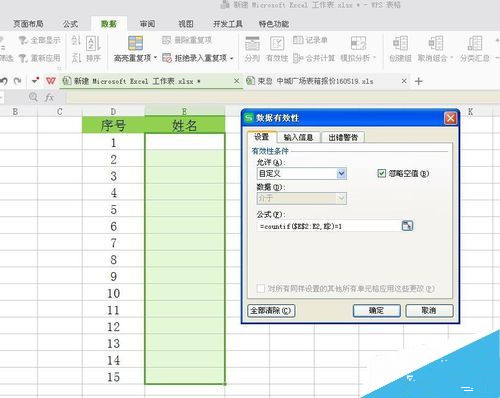The height and width of the screenshot is (398, 500).
Task: Click the Clear All (全部清除) button
Action: pos(271,311)
